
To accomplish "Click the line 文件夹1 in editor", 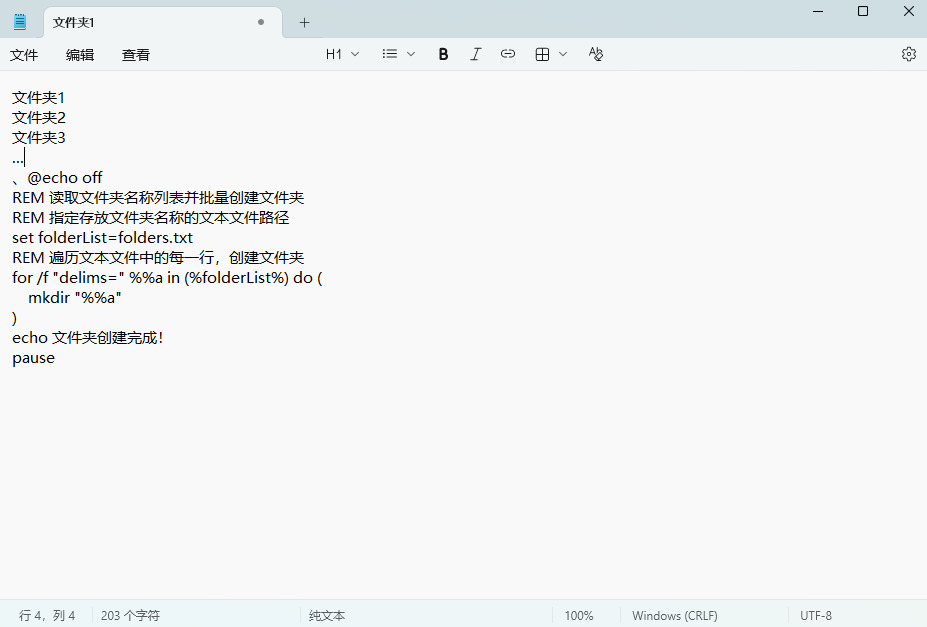I will point(38,98).
